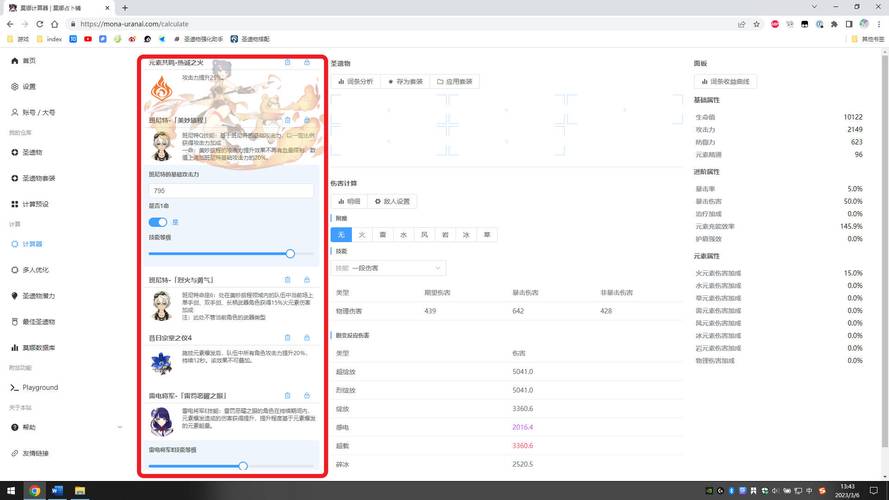
Task: Open a new browser tab
Action: (x=125, y=8)
